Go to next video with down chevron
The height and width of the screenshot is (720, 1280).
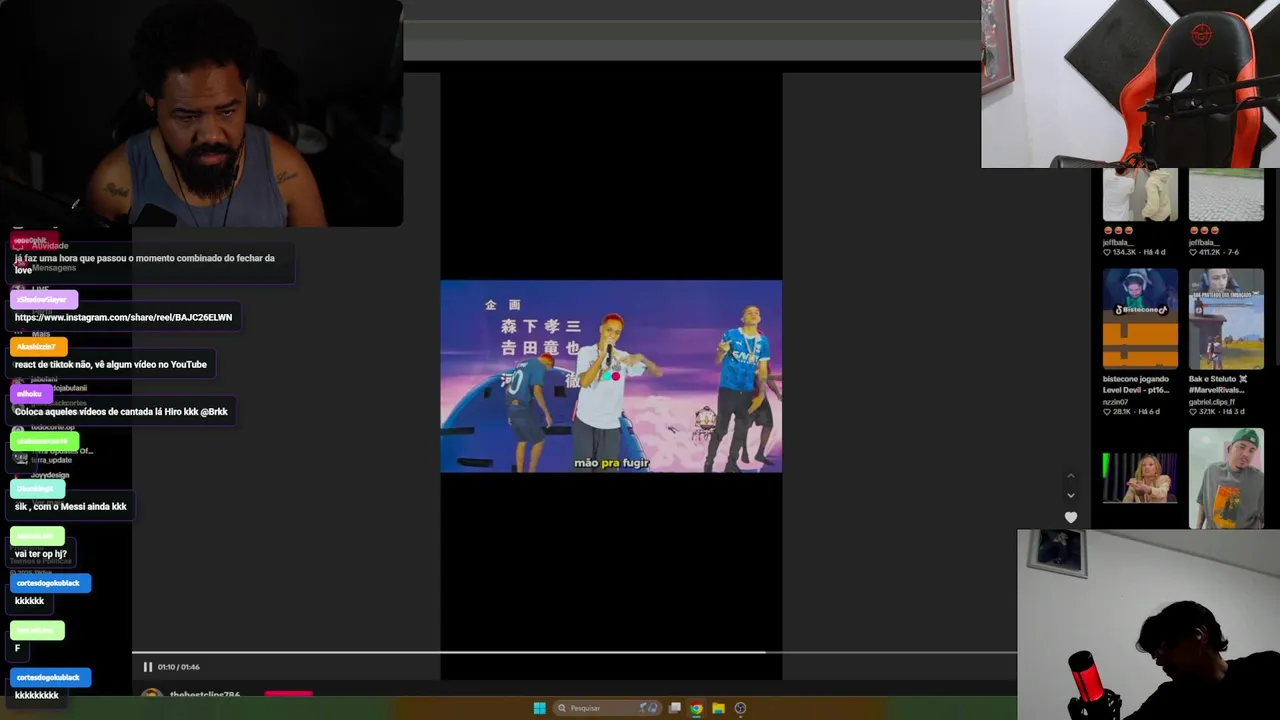point(1071,496)
